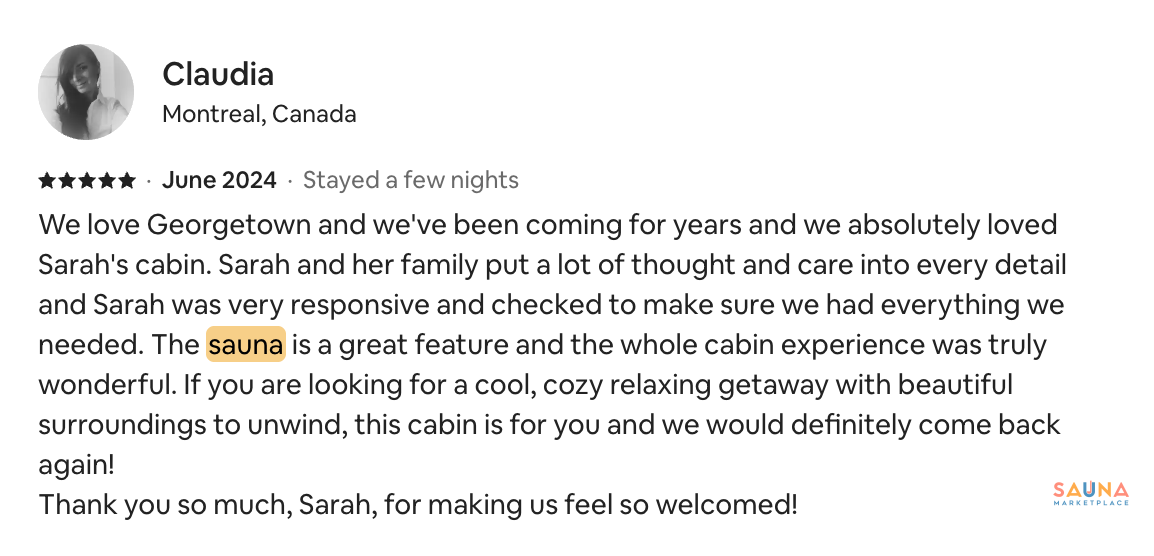Click the fourth star in the rating
Screen dimensions: 1154x556
tap(107, 180)
